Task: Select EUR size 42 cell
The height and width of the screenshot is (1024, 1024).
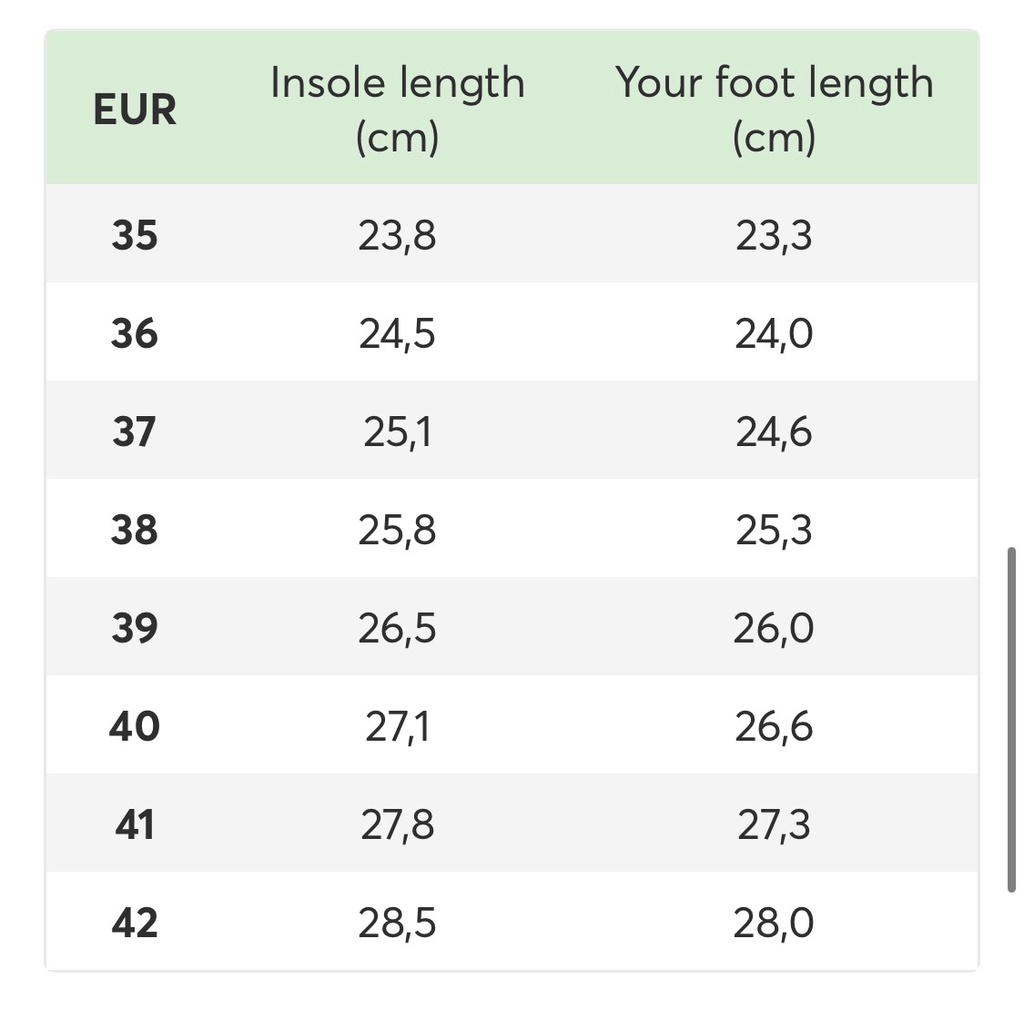Action: click(134, 923)
